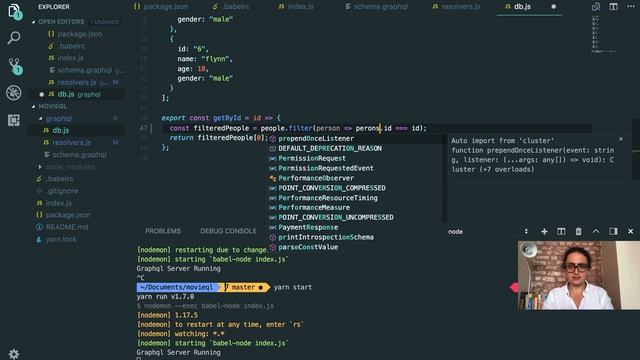Pick the PerformanceResourceTiming suggestion
The width and height of the screenshot is (640, 360).
click(x=357, y=198)
